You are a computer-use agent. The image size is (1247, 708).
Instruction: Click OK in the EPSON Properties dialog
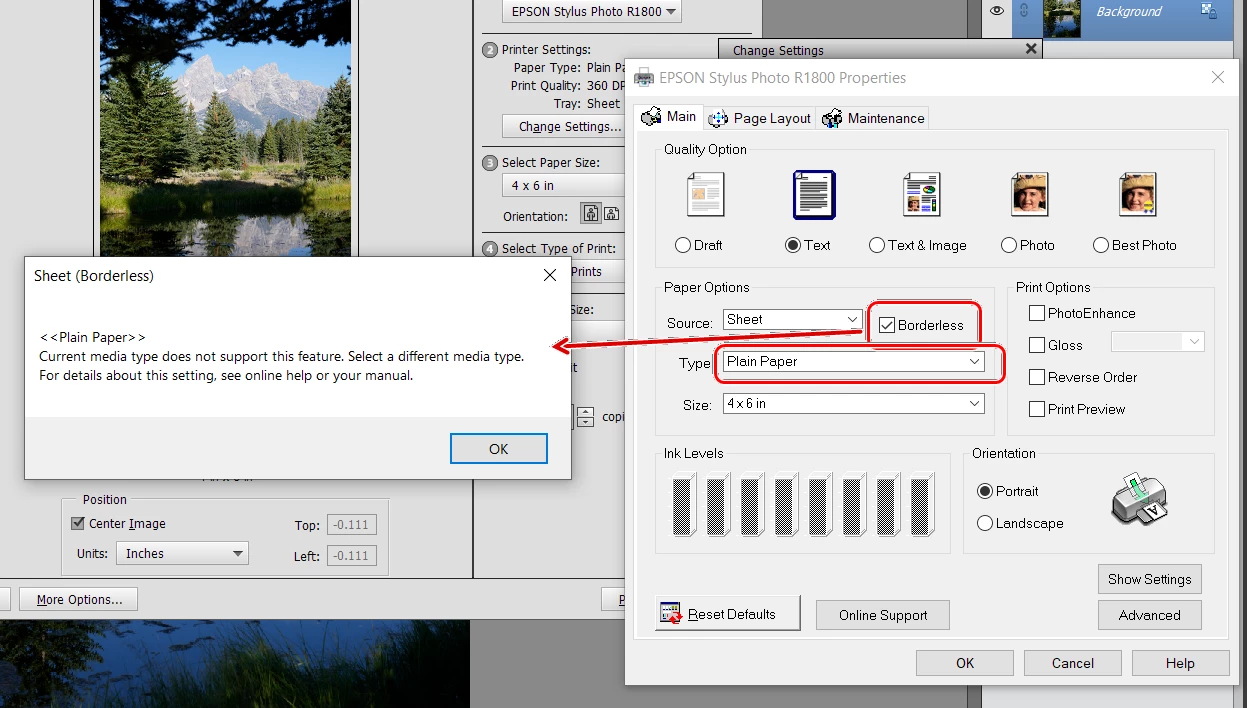[965, 663]
